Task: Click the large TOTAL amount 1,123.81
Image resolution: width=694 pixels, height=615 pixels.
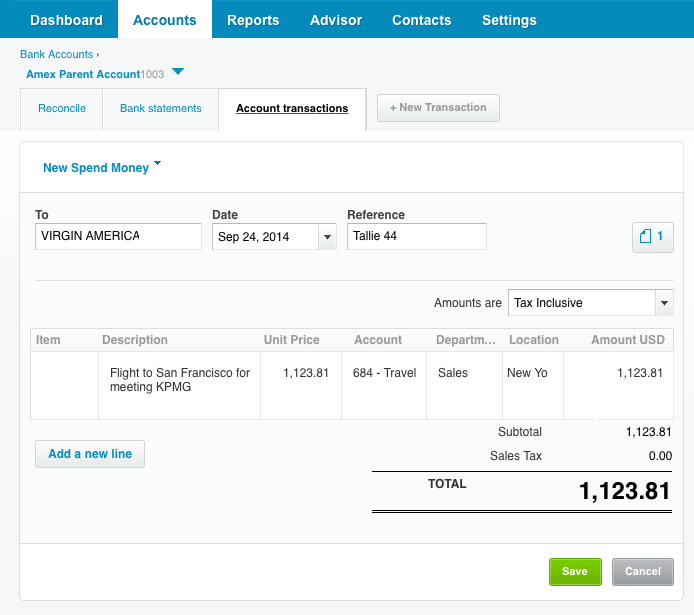Action: (625, 491)
